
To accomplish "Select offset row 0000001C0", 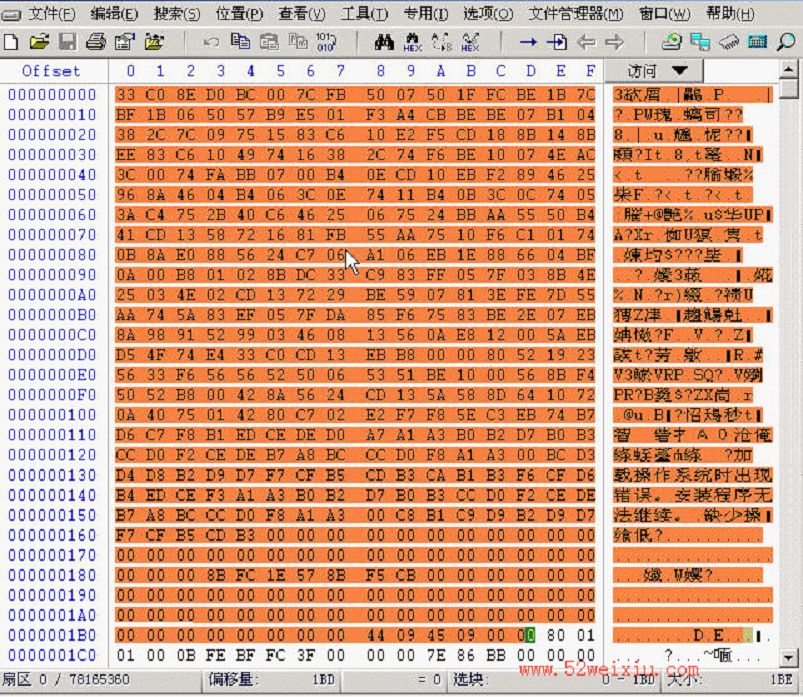I will point(52,655).
